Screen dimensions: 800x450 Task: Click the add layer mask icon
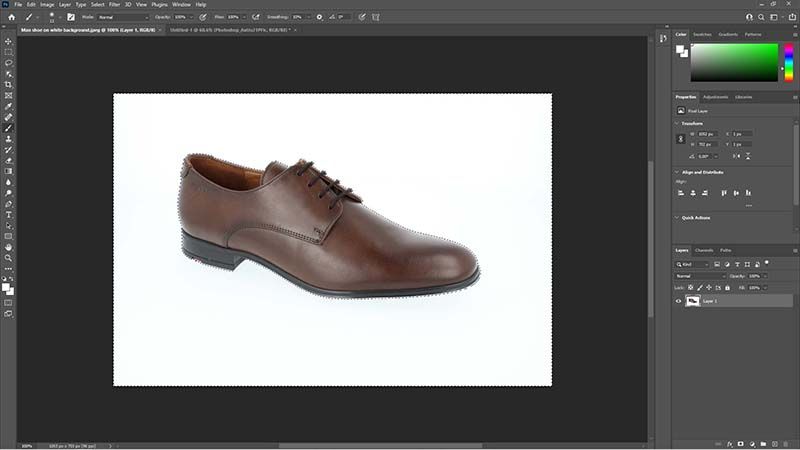[741, 443]
